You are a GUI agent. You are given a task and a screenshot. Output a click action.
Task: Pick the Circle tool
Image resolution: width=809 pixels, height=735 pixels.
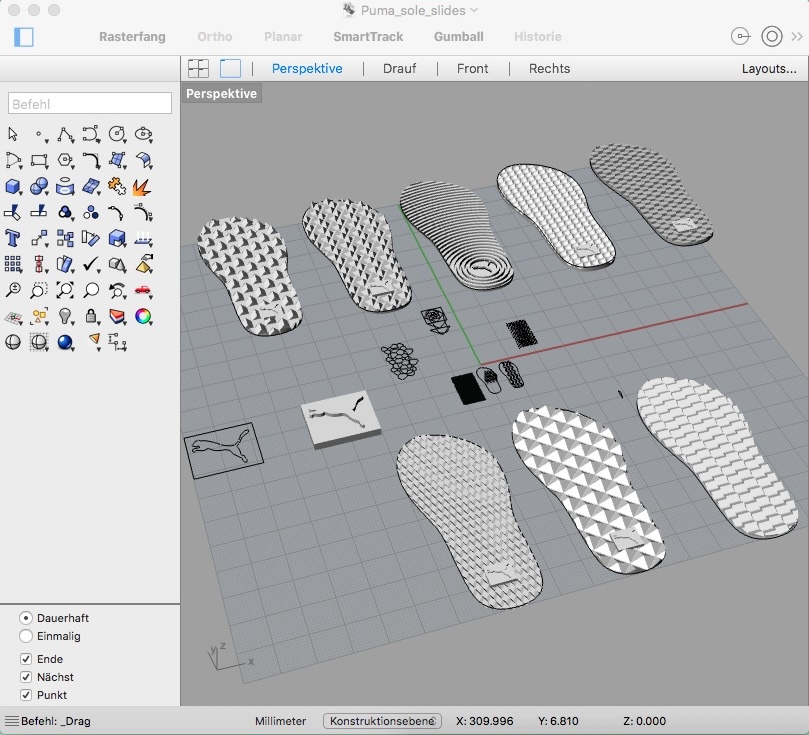(117, 135)
